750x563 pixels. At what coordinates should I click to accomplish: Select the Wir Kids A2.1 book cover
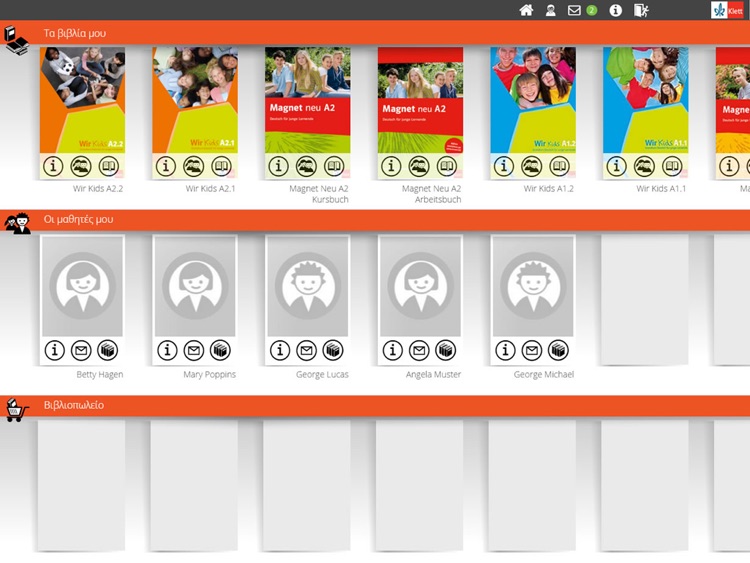(x=195, y=100)
